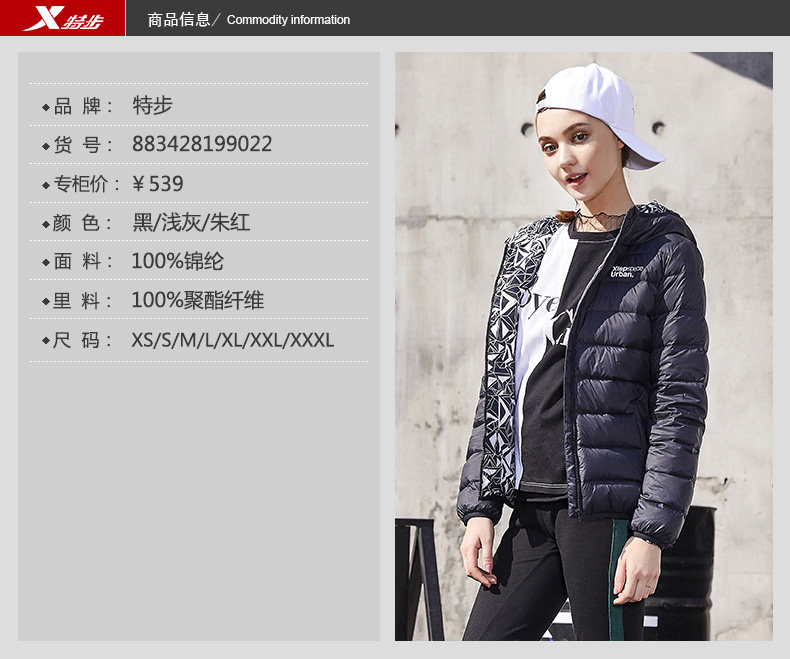790x659 pixels.
Task: Click the Commodity information header text
Action: coord(288,20)
